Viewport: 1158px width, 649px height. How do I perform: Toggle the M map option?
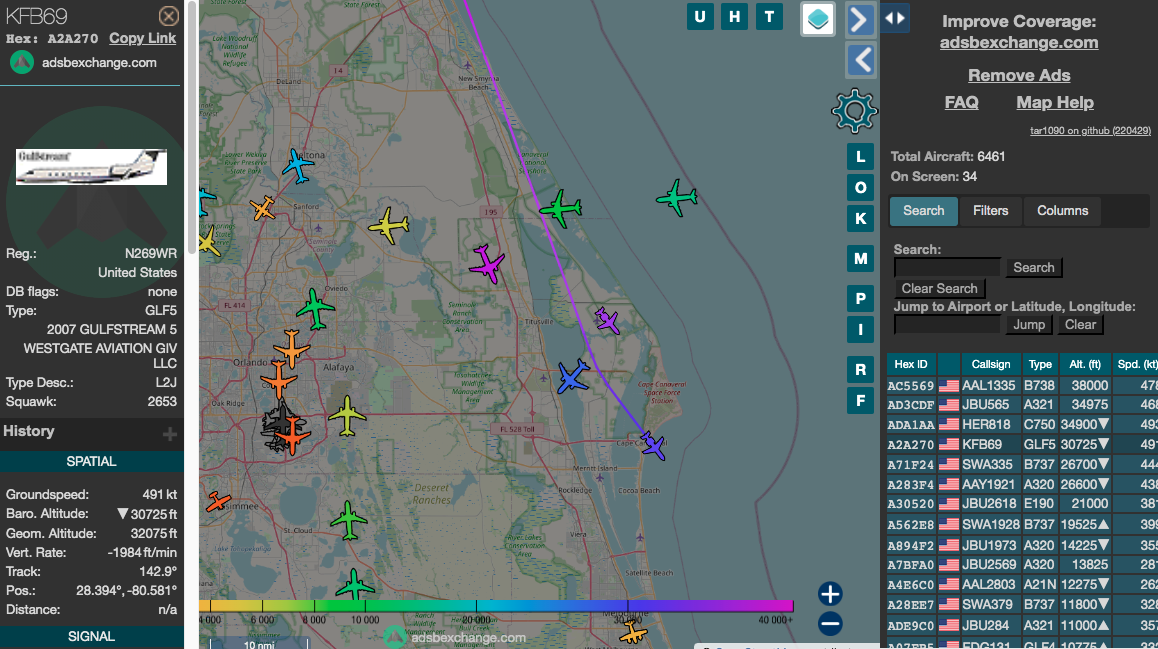coord(860,258)
